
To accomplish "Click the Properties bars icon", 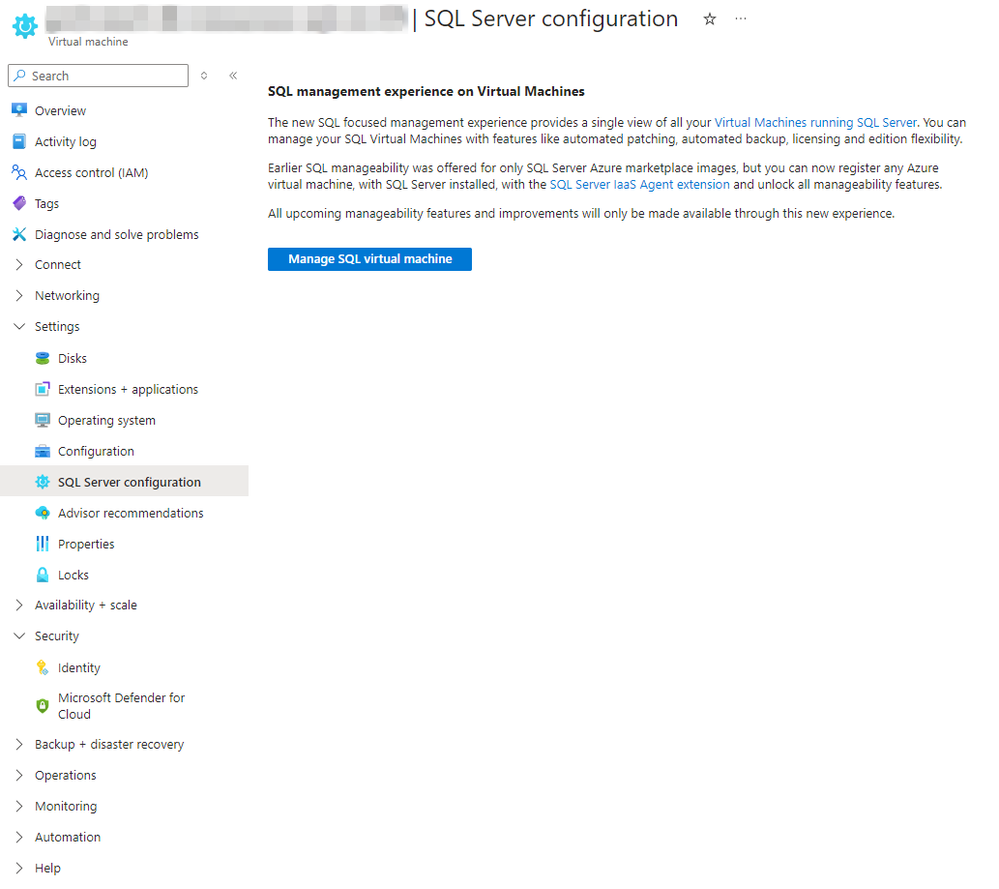I will pos(43,544).
